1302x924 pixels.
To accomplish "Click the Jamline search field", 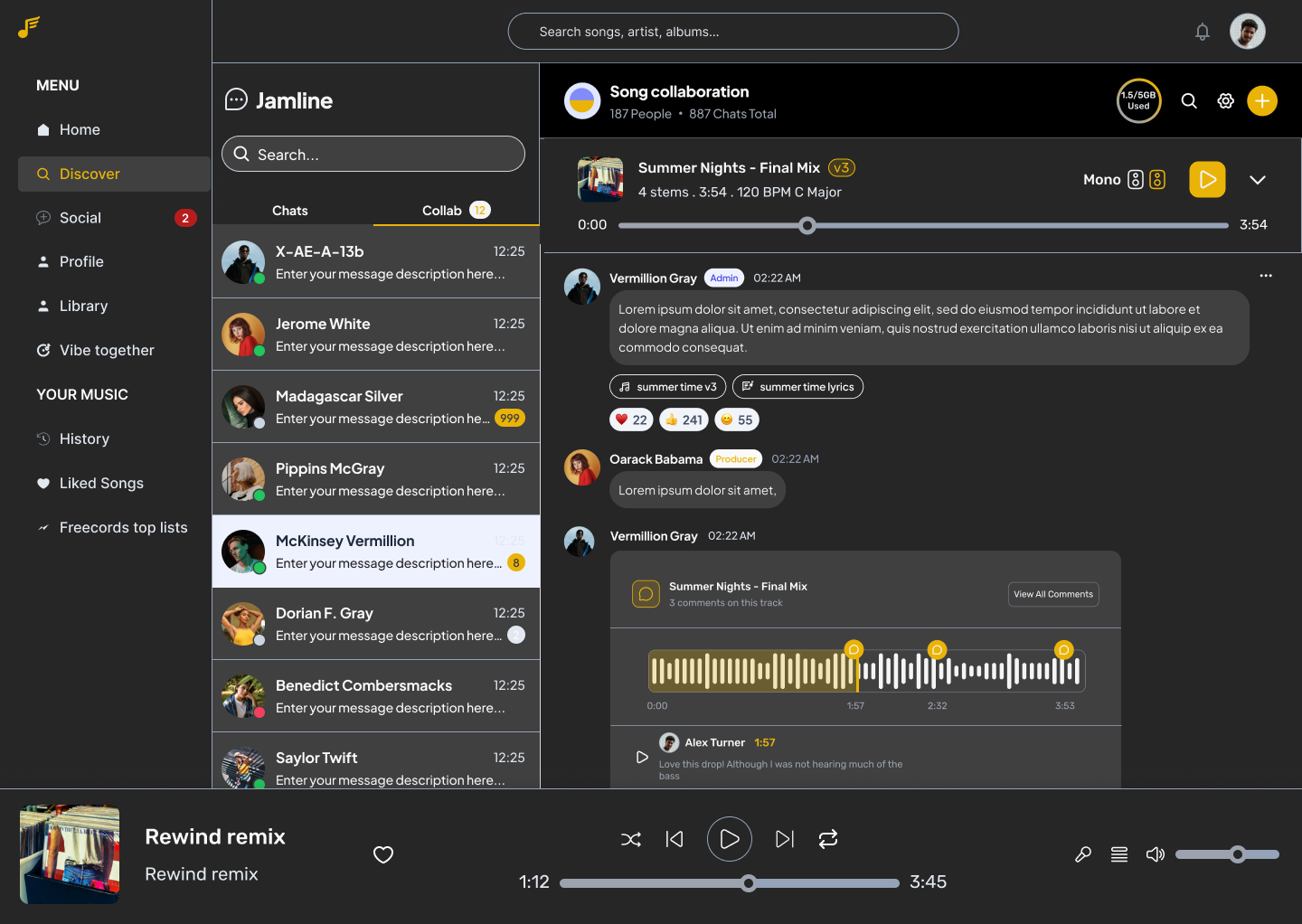I will 373,154.
